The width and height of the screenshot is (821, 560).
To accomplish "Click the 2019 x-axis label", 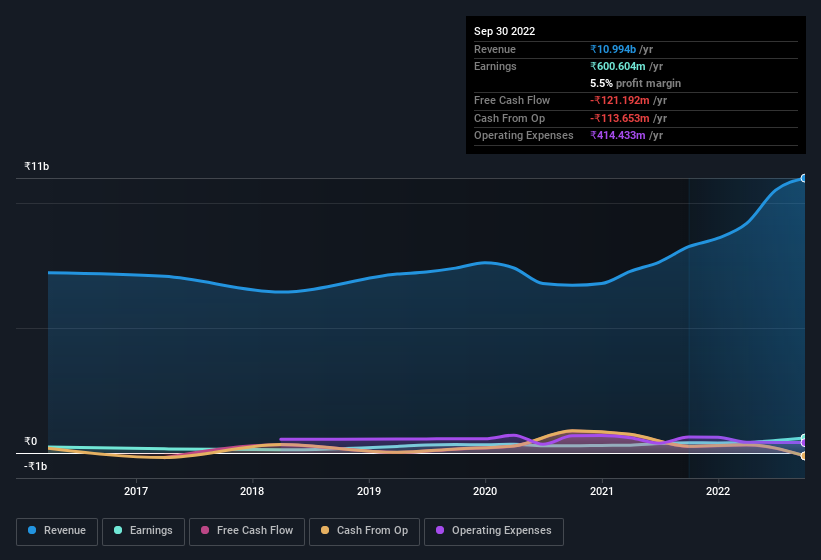I will [x=369, y=491].
